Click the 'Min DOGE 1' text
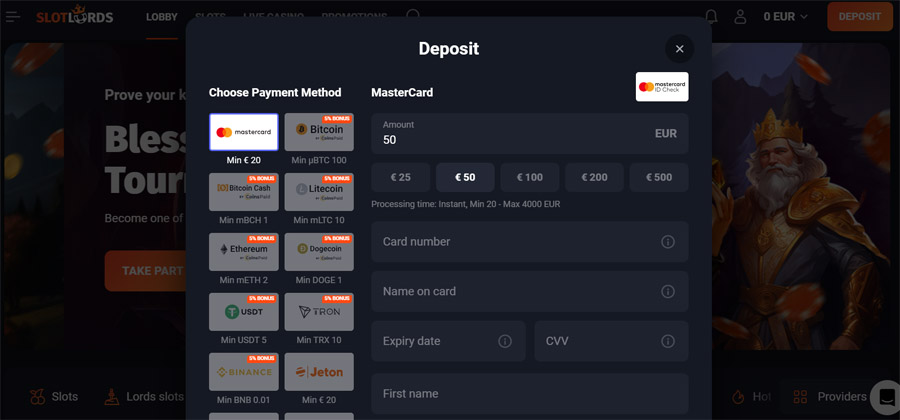This screenshot has height=420, width=900. click(319, 280)
